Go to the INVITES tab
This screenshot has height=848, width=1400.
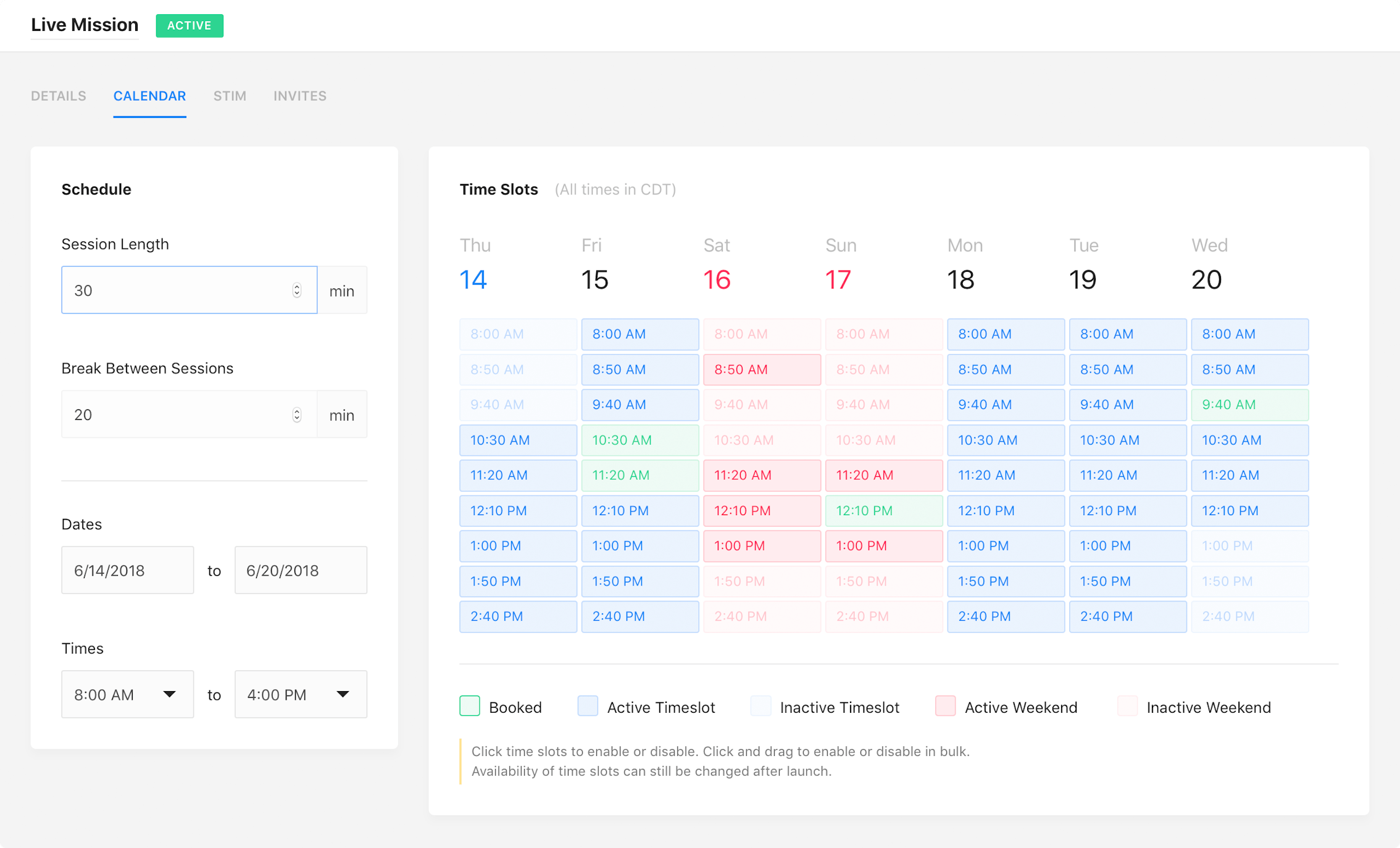pyautogui.click(x=300, y=96)
